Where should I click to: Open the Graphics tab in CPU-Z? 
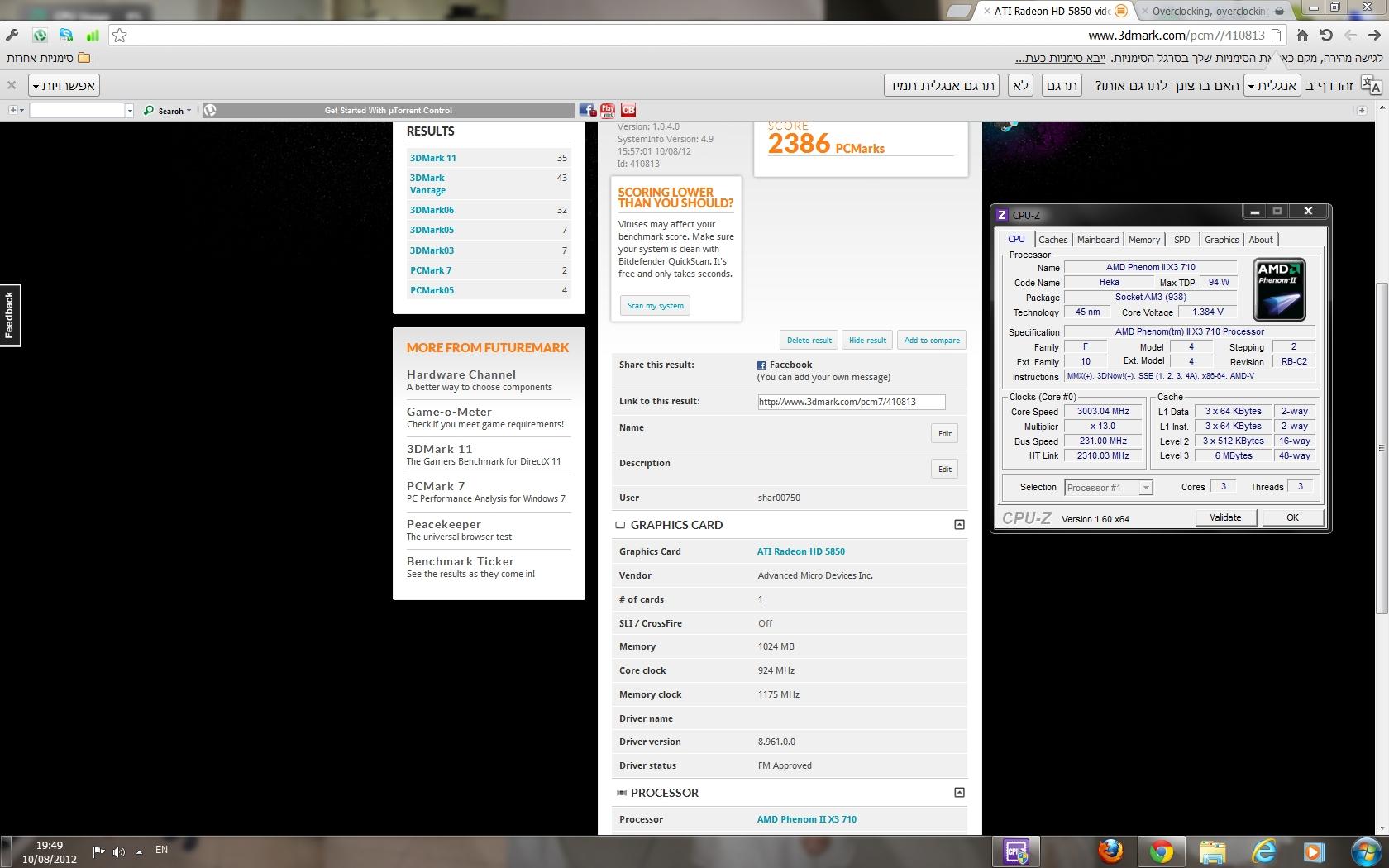(1221, 240)
